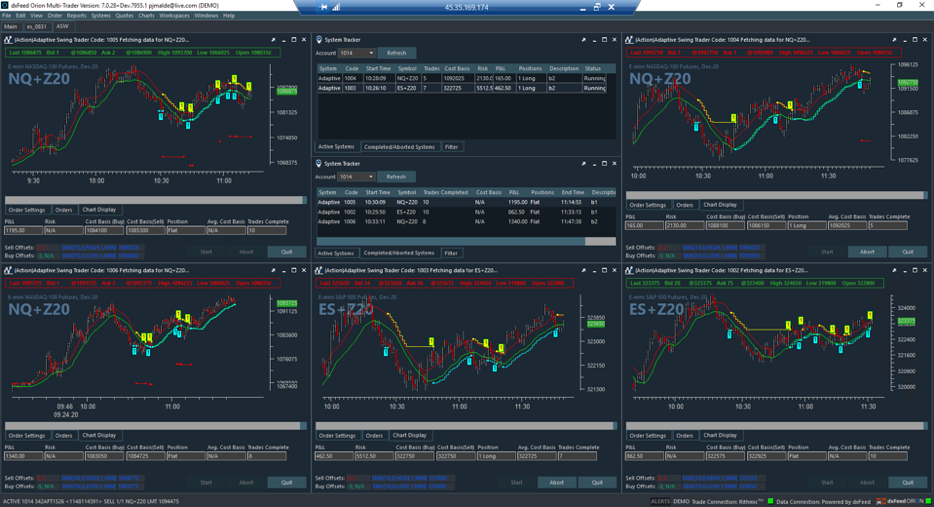The image size is (934, 507).
Task: Click the Trade Connection green status indicator
Action: point(770,502)
